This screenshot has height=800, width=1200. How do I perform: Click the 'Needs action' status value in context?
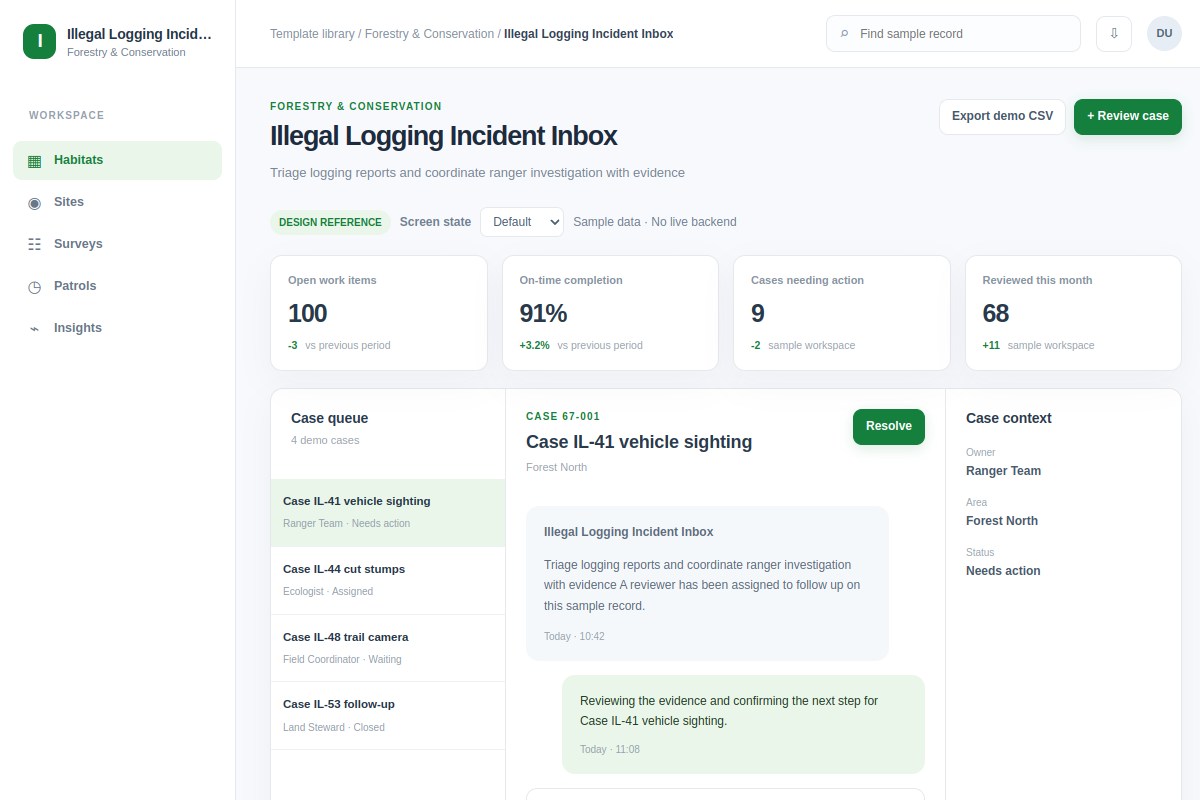1003,571
